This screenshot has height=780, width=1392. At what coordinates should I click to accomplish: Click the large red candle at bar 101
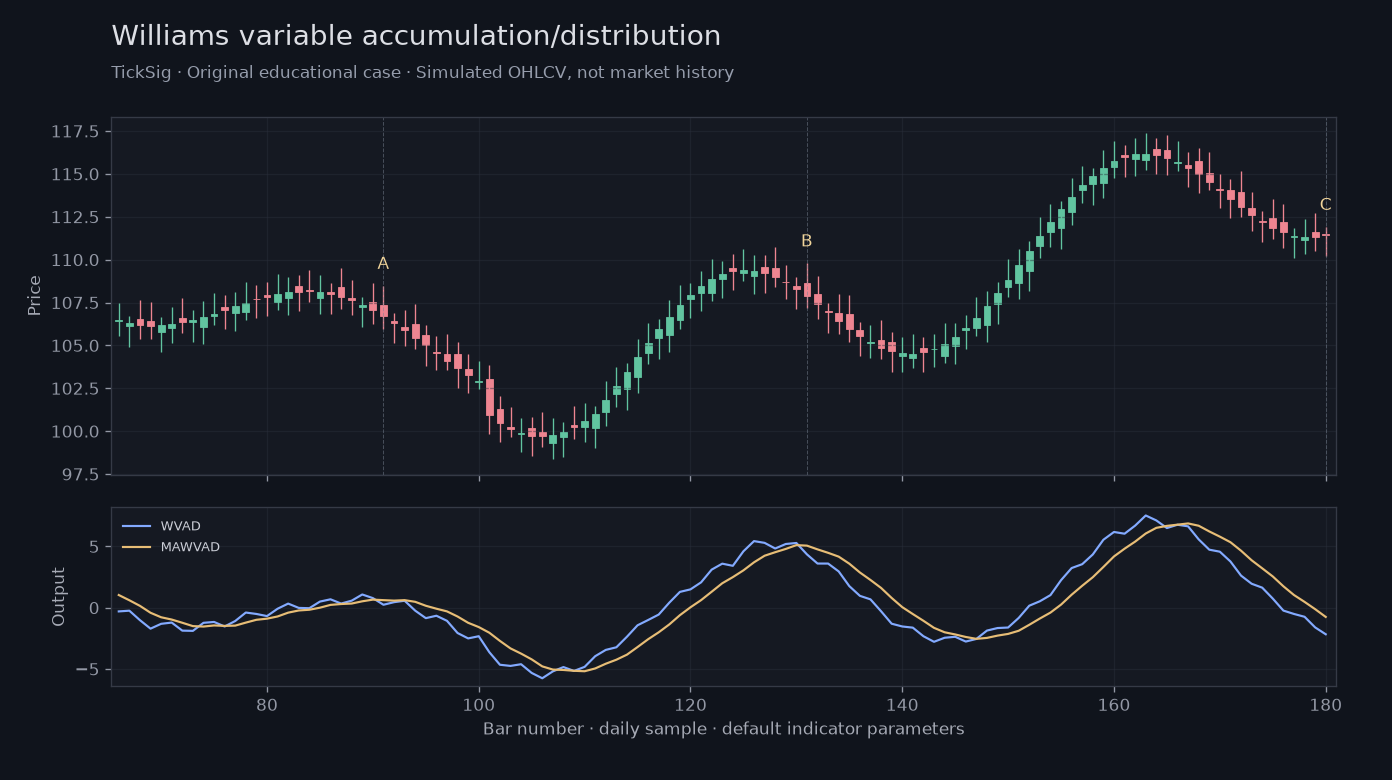tap(490, 397)
